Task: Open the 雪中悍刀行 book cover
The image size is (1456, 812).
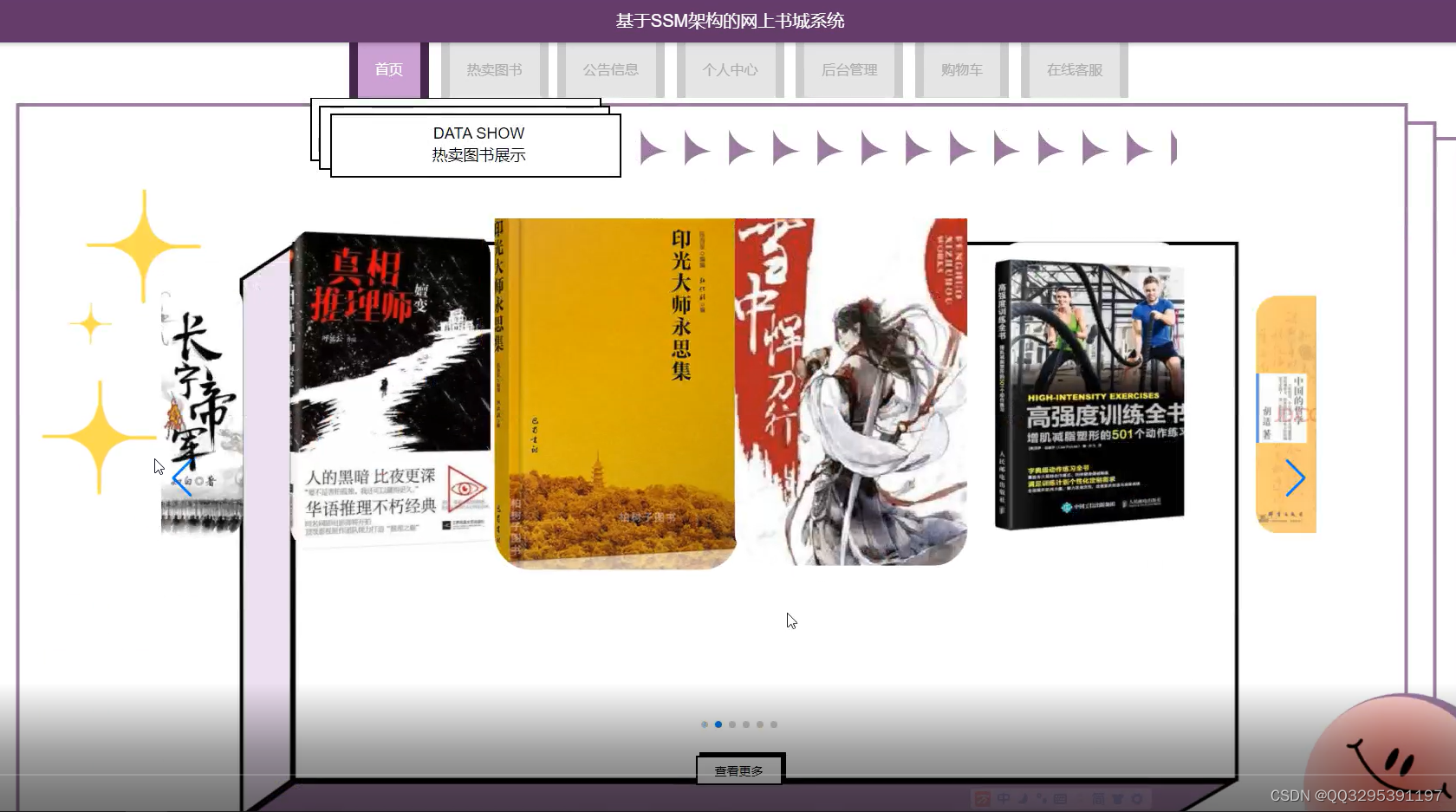Action: 851,392
